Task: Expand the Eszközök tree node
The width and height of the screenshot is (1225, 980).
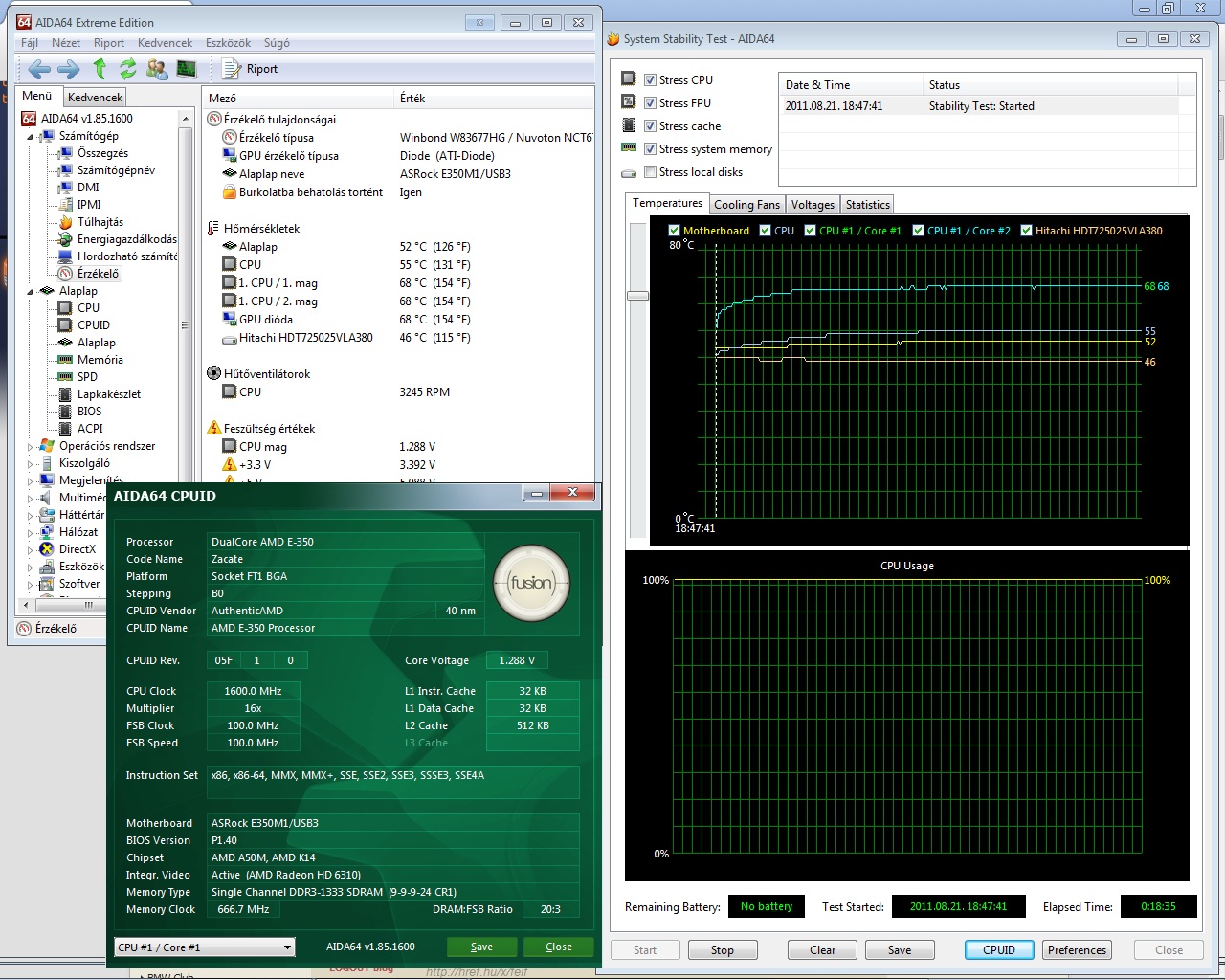Action: tap(30, 568)
